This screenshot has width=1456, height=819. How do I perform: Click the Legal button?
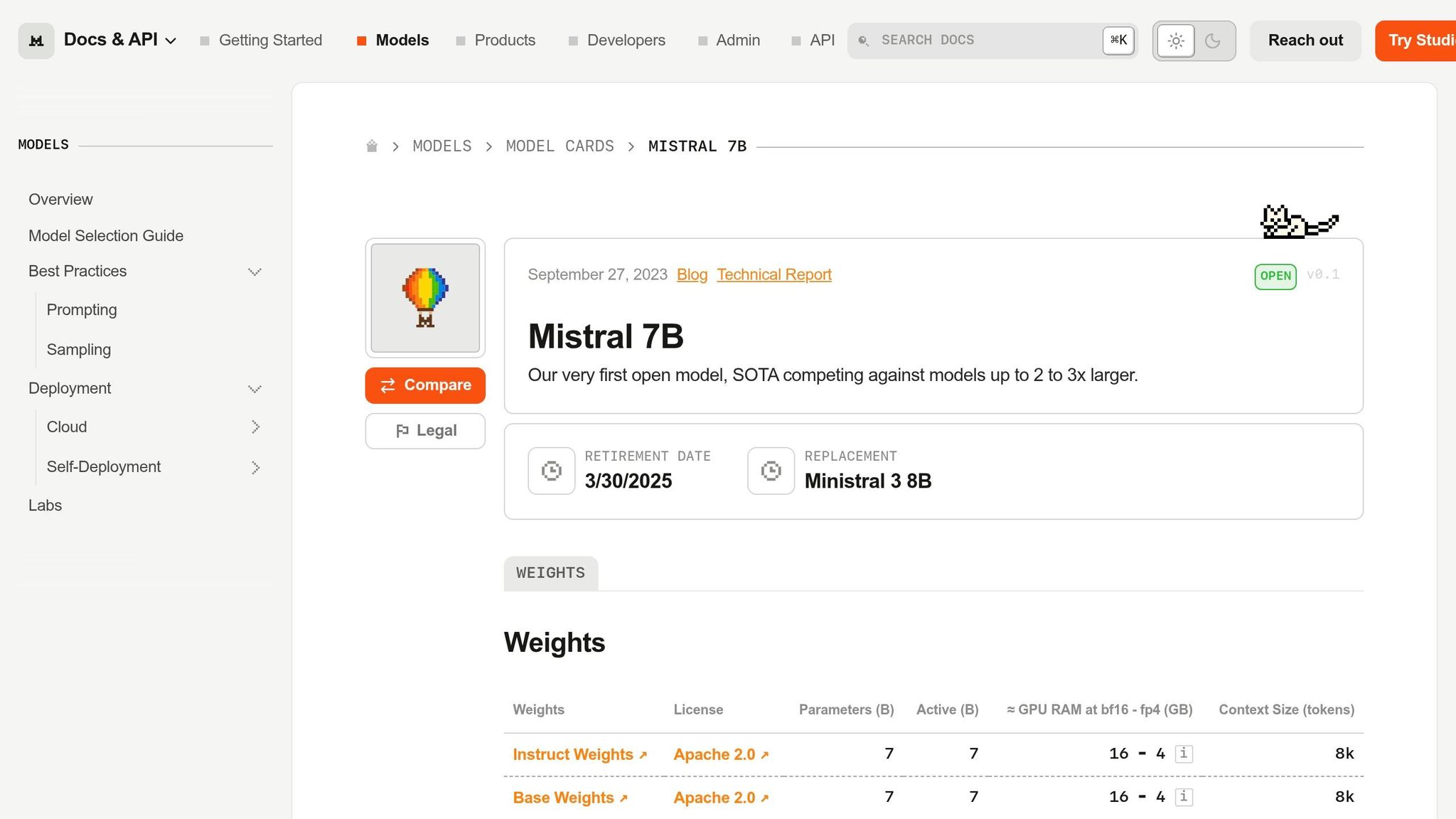click(425, 431)
